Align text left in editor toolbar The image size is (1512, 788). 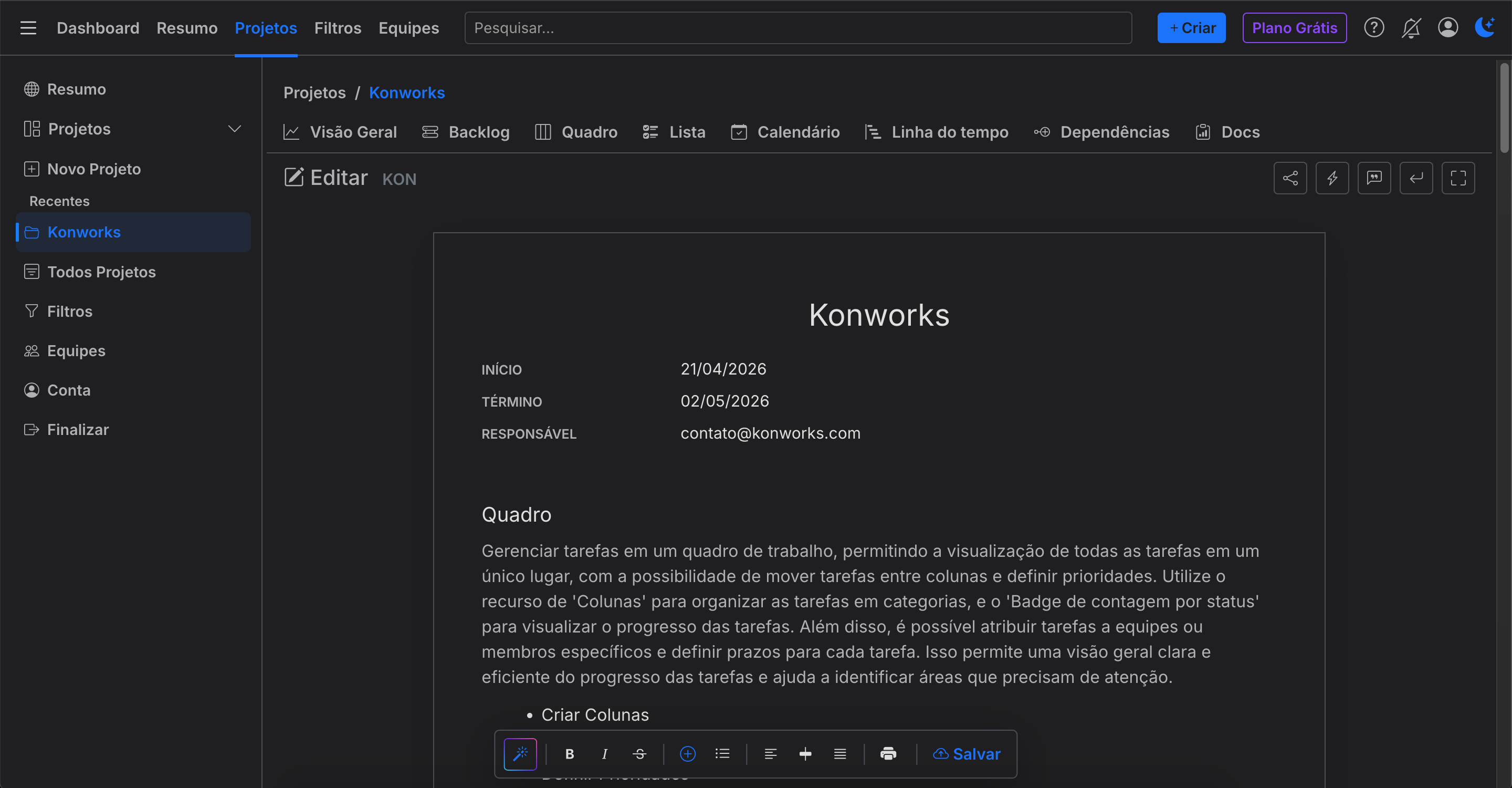pyautogui.click(x=770, y=754)
